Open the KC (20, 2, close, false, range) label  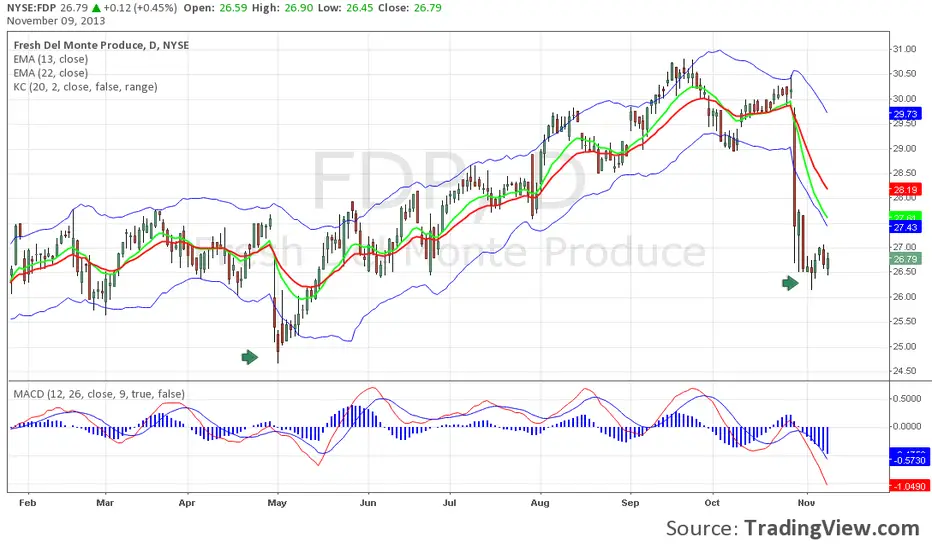pyautogui.click(x=85, y=87)
